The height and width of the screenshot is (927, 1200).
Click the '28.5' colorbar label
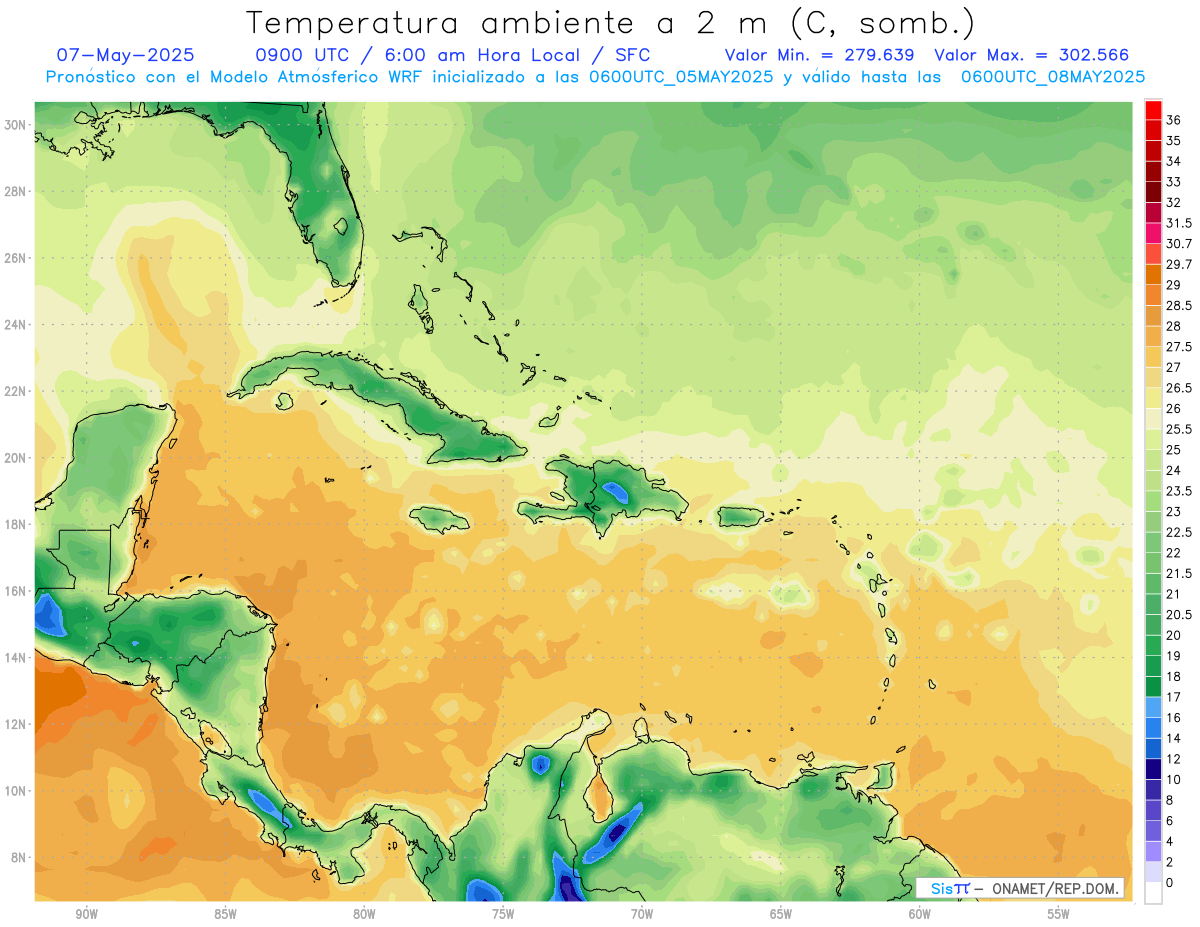(1179, 306)
